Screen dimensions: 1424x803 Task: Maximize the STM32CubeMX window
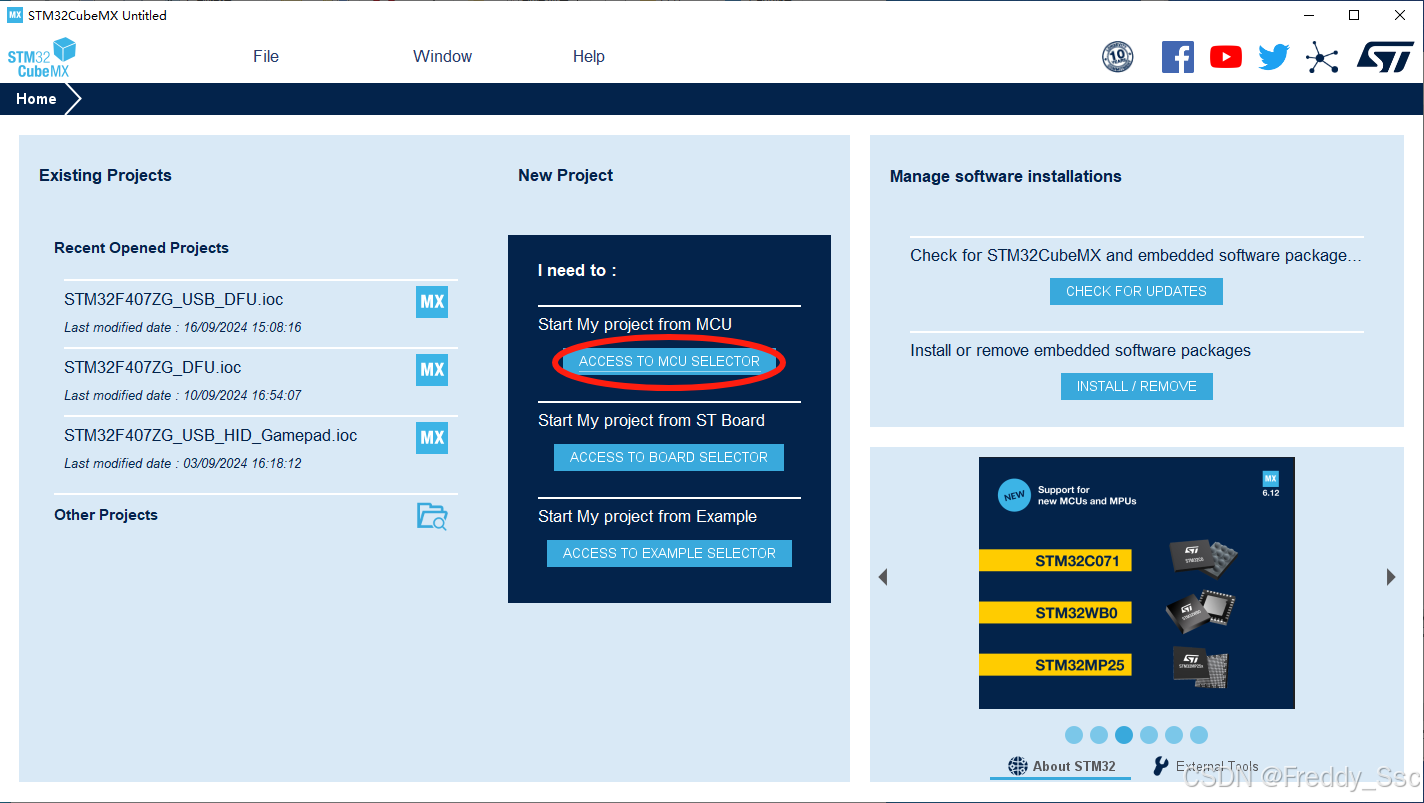[1354, 15]
